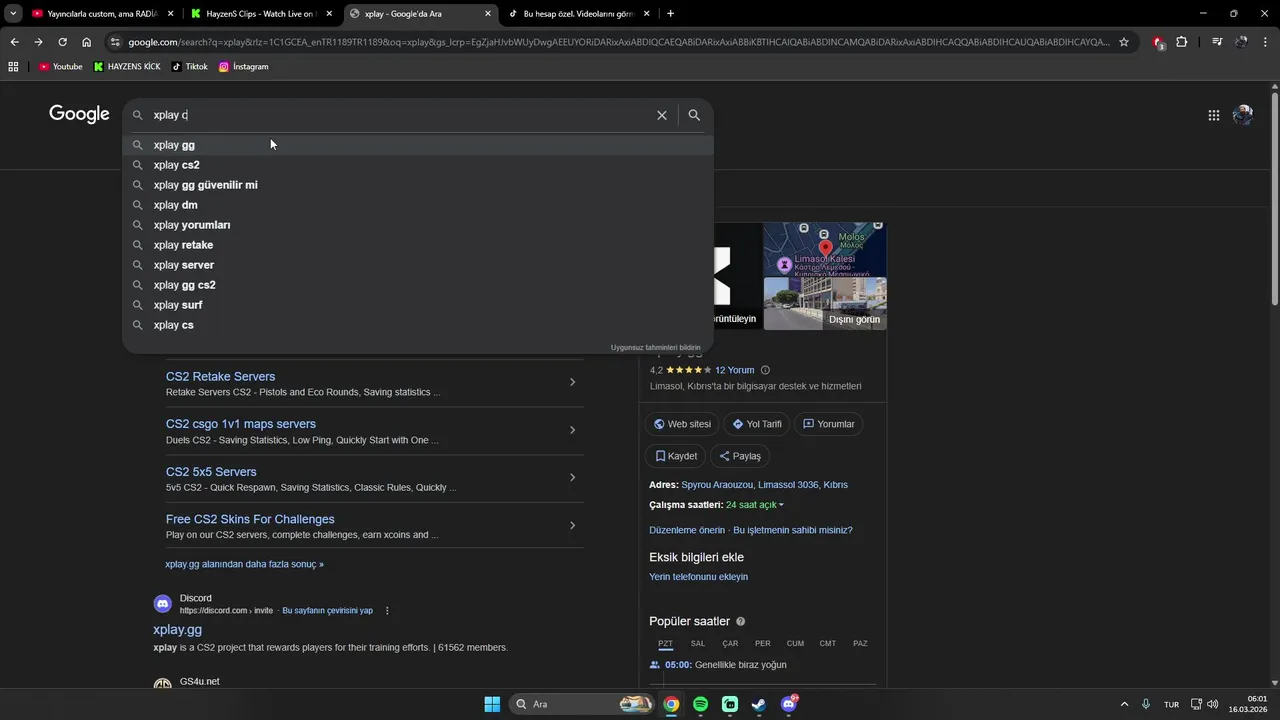Open 'xplay.gg alanından daha fazla sonuç' link

(244, 564)
